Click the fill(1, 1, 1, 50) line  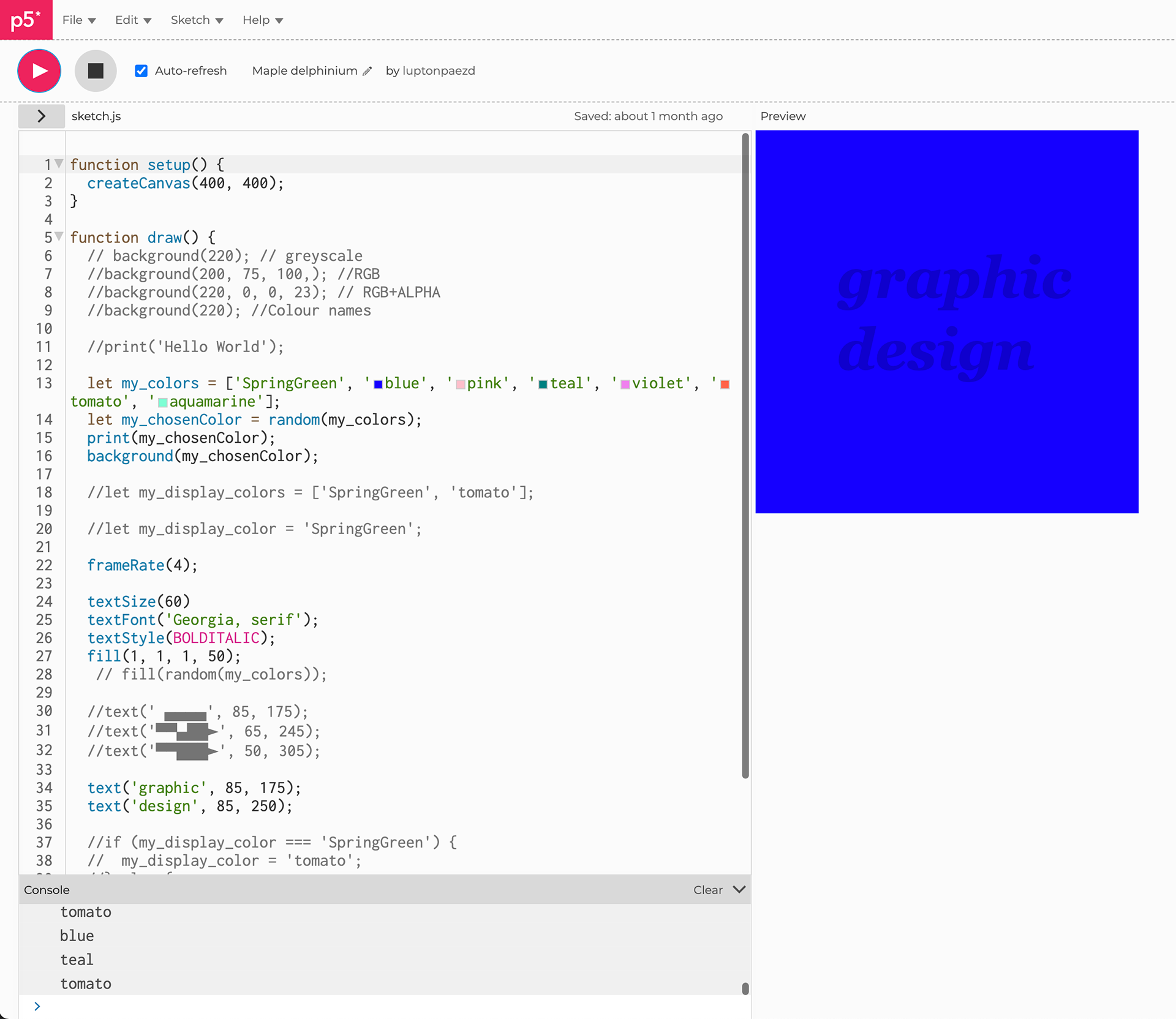[x=164, y=656]
